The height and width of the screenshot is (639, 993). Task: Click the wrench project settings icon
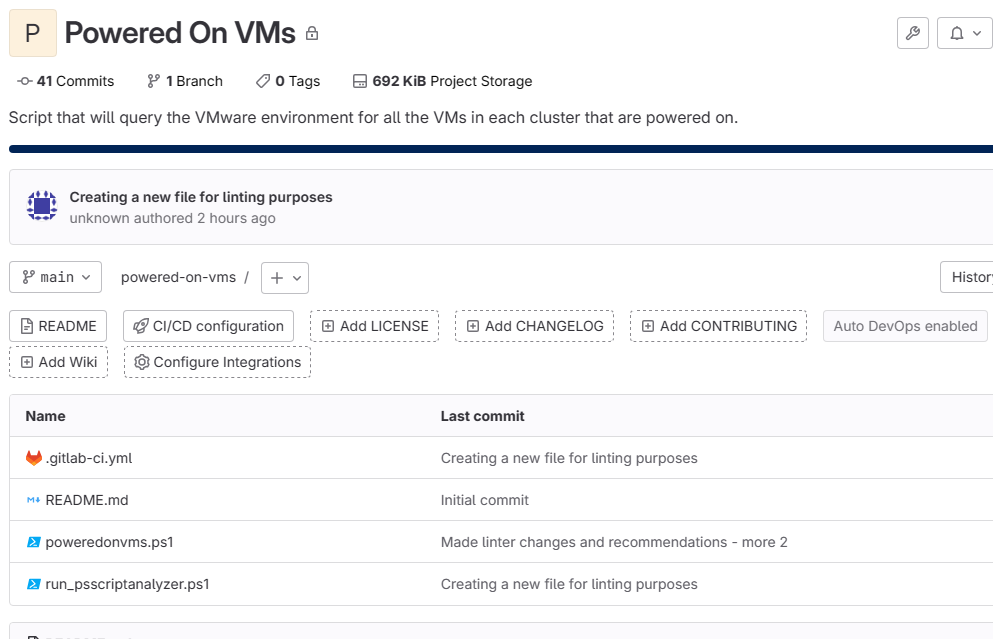click(912, 33)
